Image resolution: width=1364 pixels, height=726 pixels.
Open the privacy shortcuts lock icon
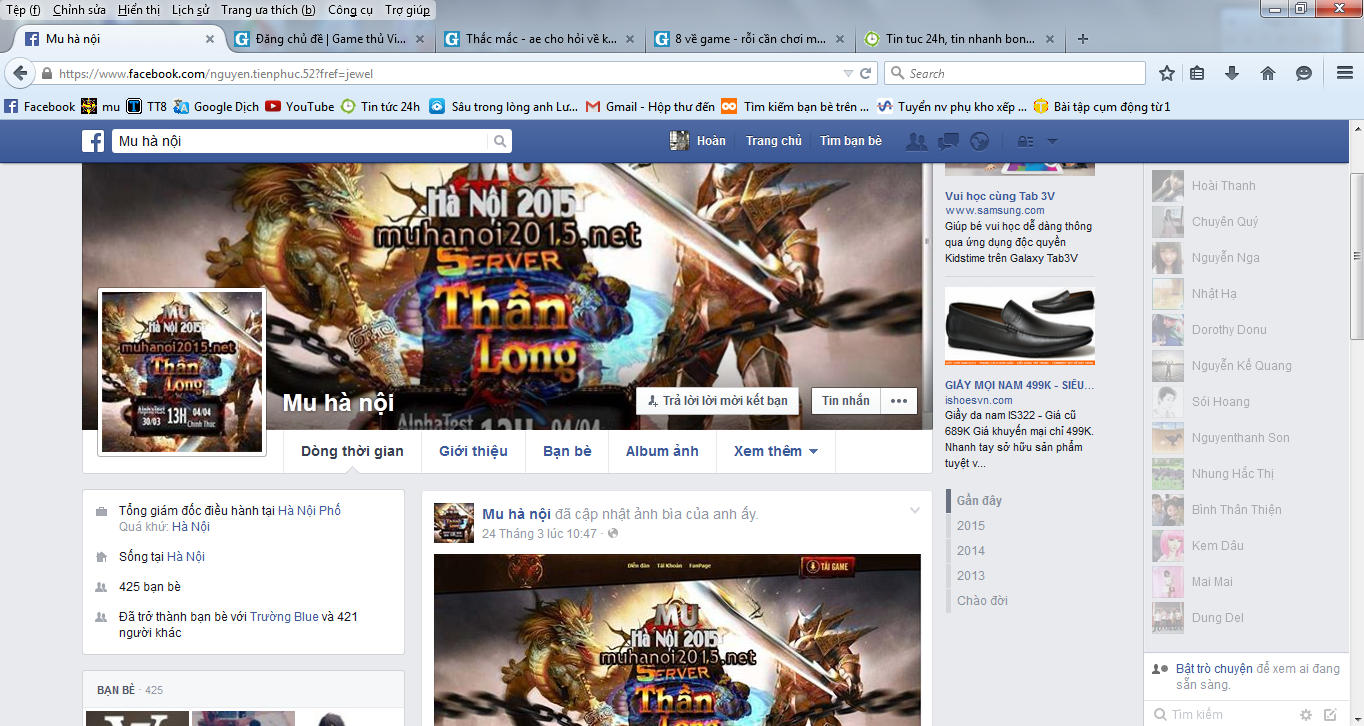pos(1025,141)
